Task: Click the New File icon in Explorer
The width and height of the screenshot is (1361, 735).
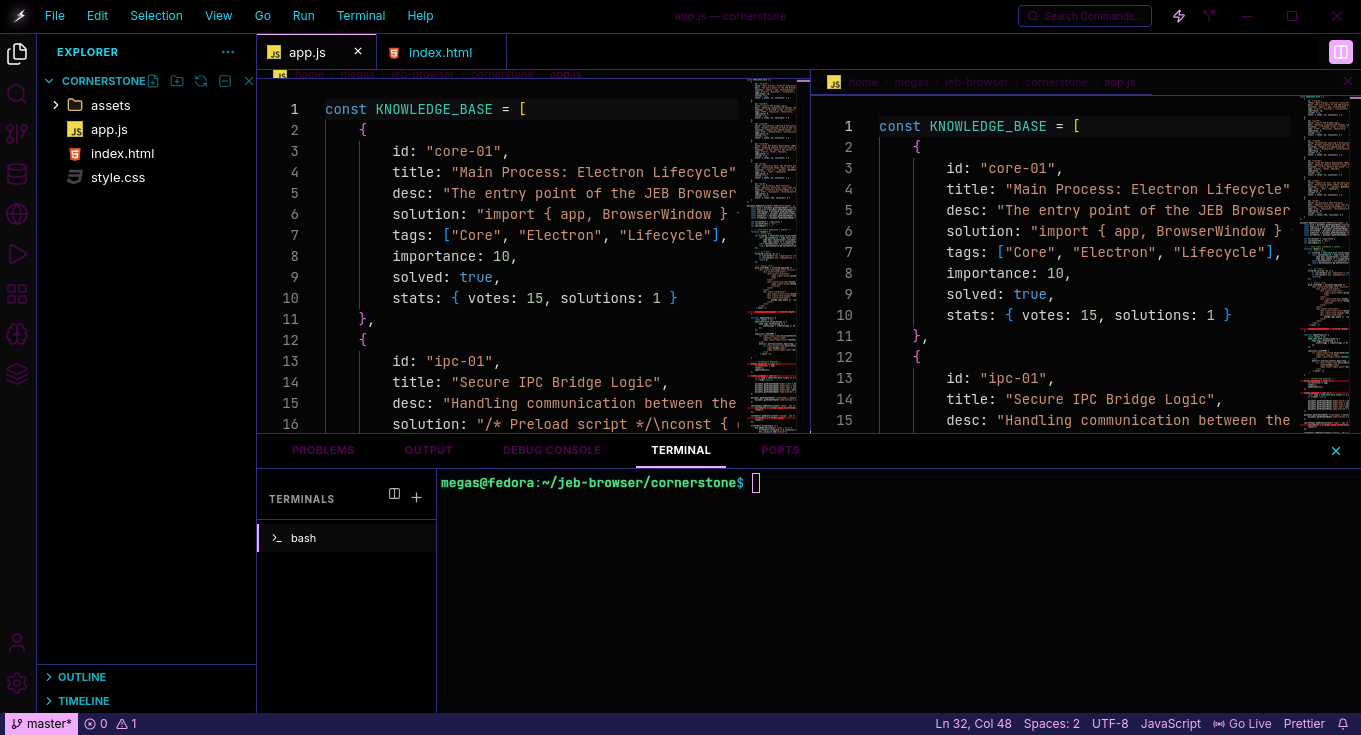Action: coord(154,81)
